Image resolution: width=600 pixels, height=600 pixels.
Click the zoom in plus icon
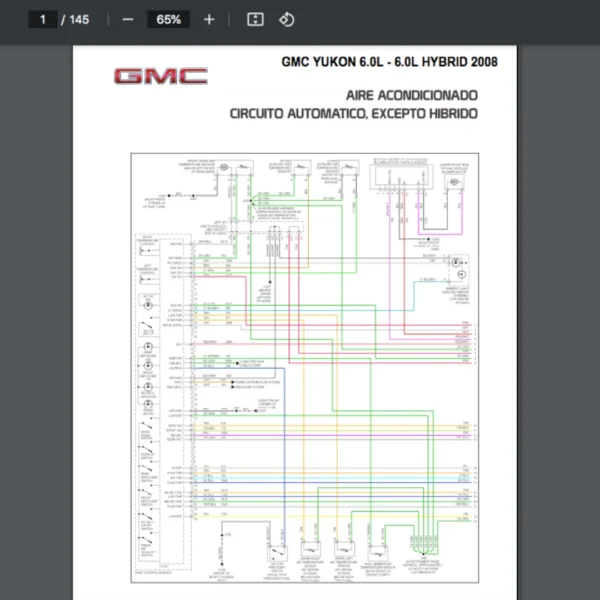tap(209, 19)
